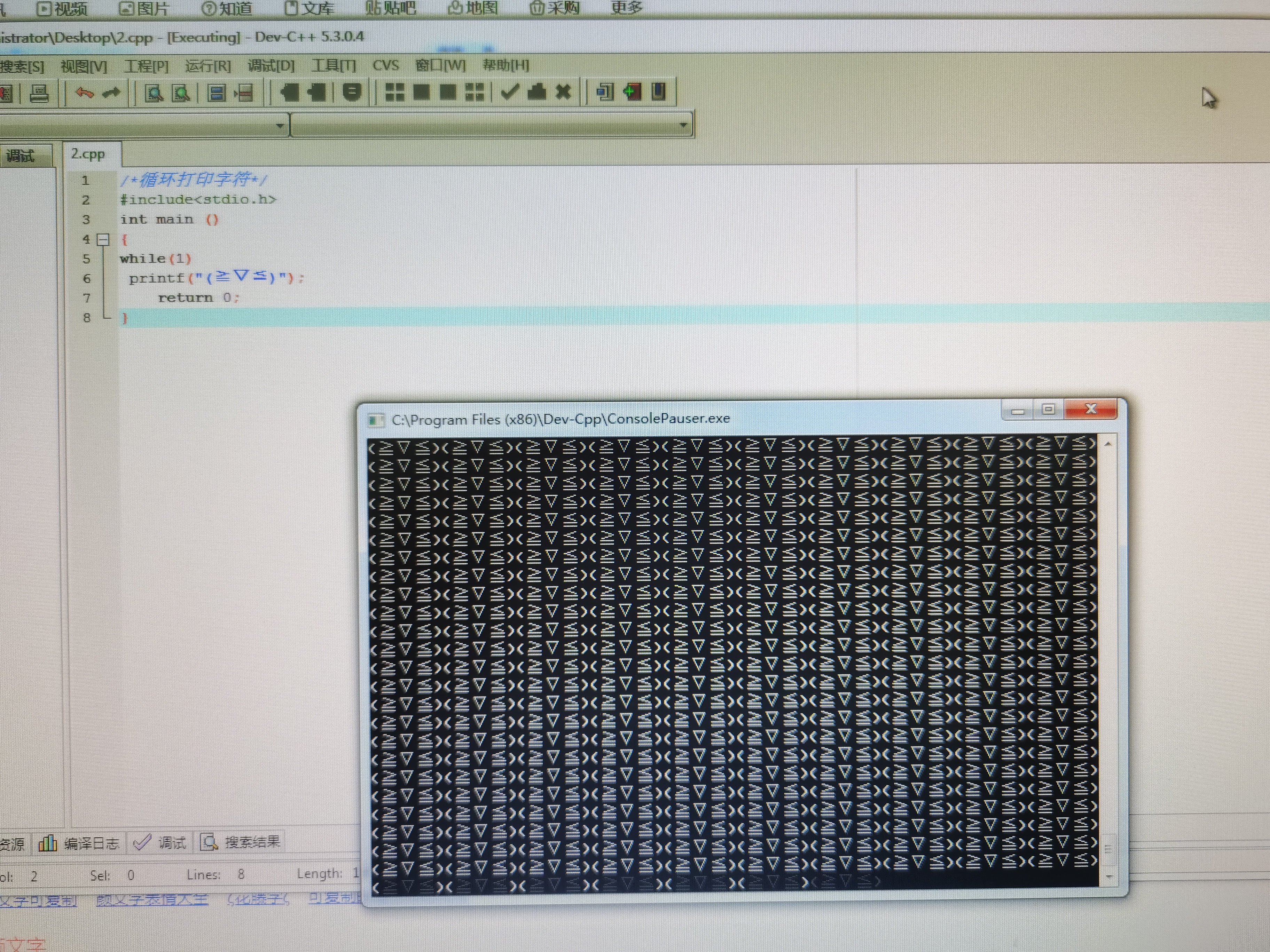
Task: Click the Replace magnifier toolbar icon
Action: click(181, 93)
